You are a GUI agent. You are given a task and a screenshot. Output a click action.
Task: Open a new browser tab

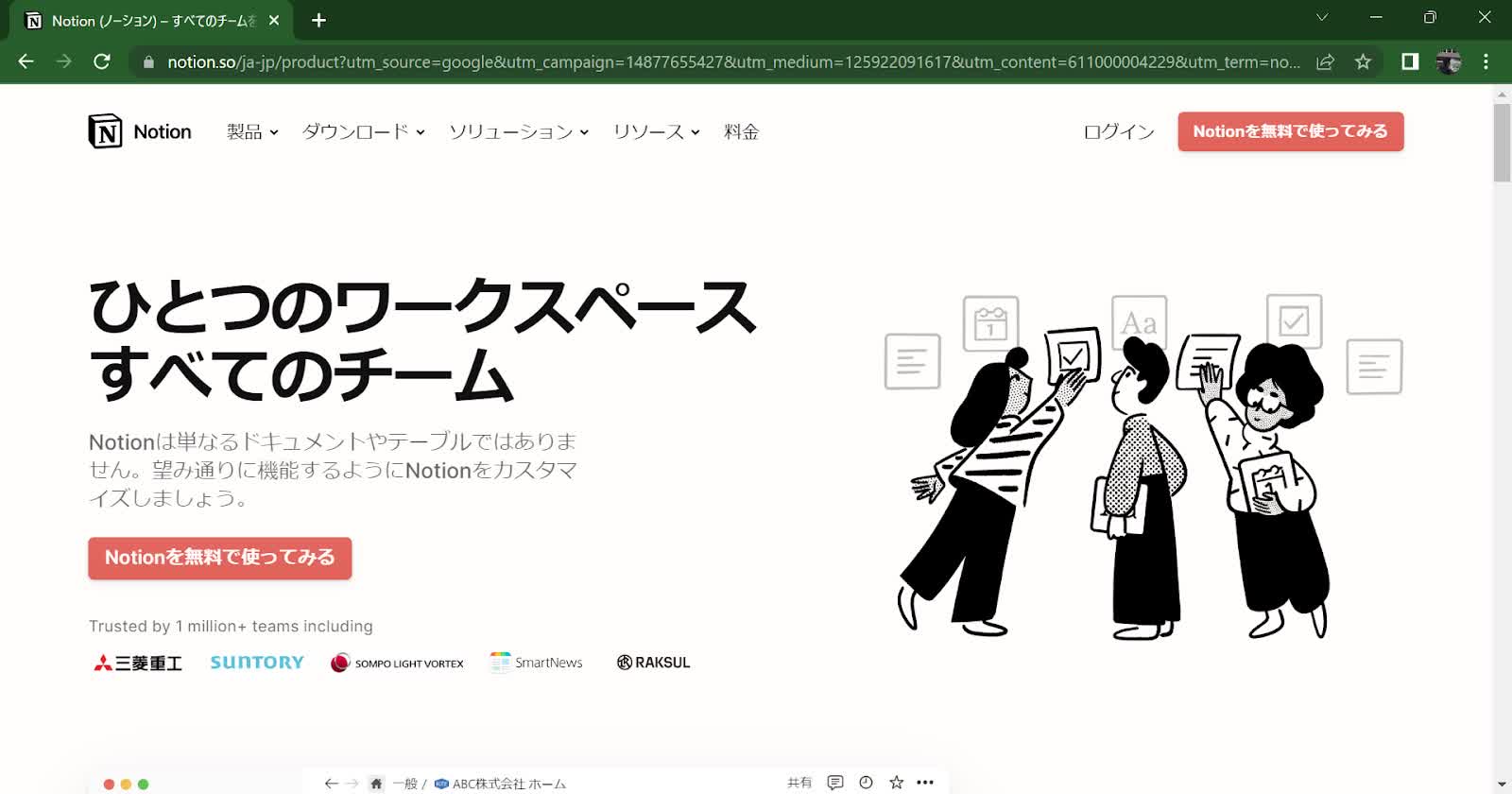coord(318,20)
